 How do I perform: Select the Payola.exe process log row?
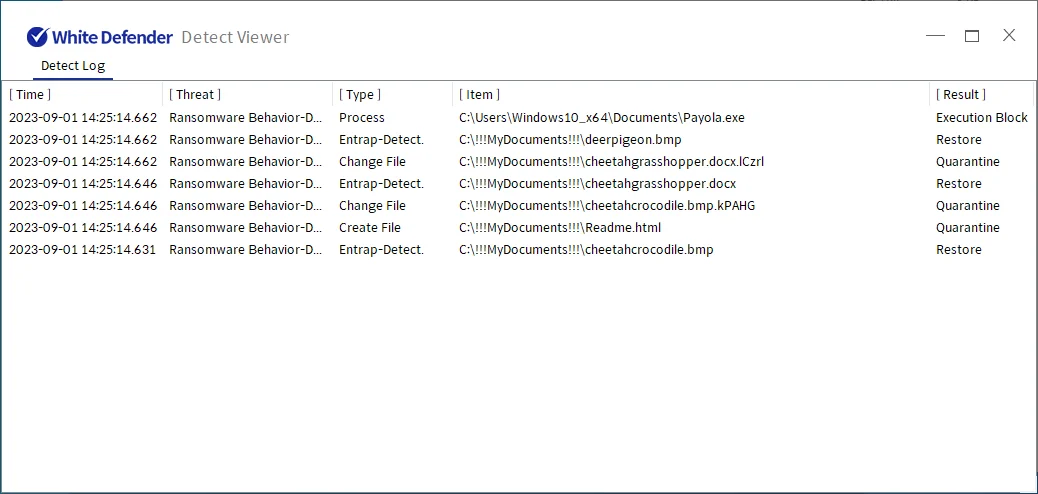point(601,118)
